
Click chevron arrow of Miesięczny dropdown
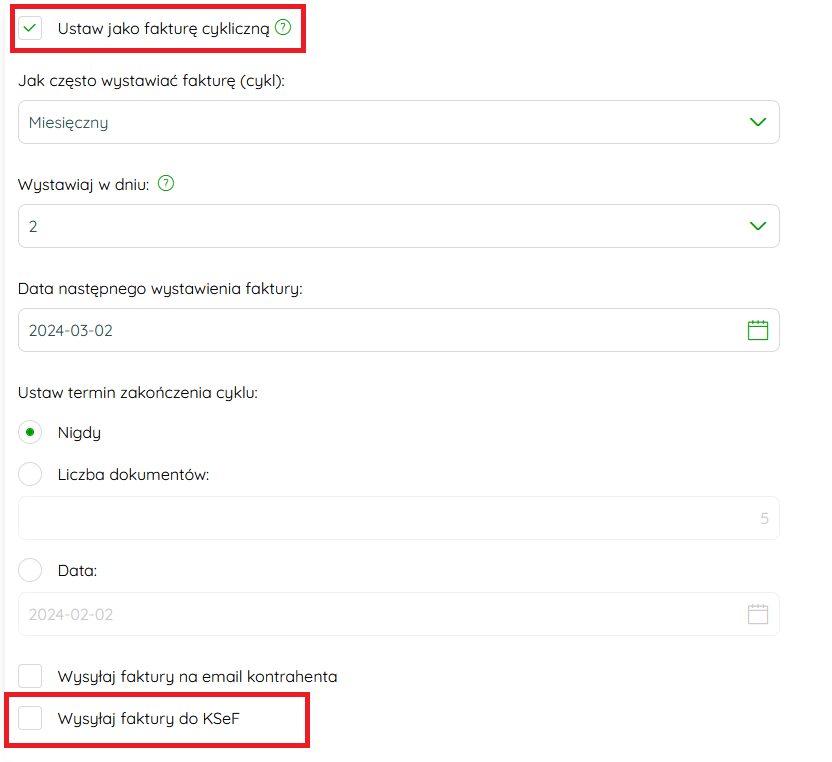coord(758,122)
